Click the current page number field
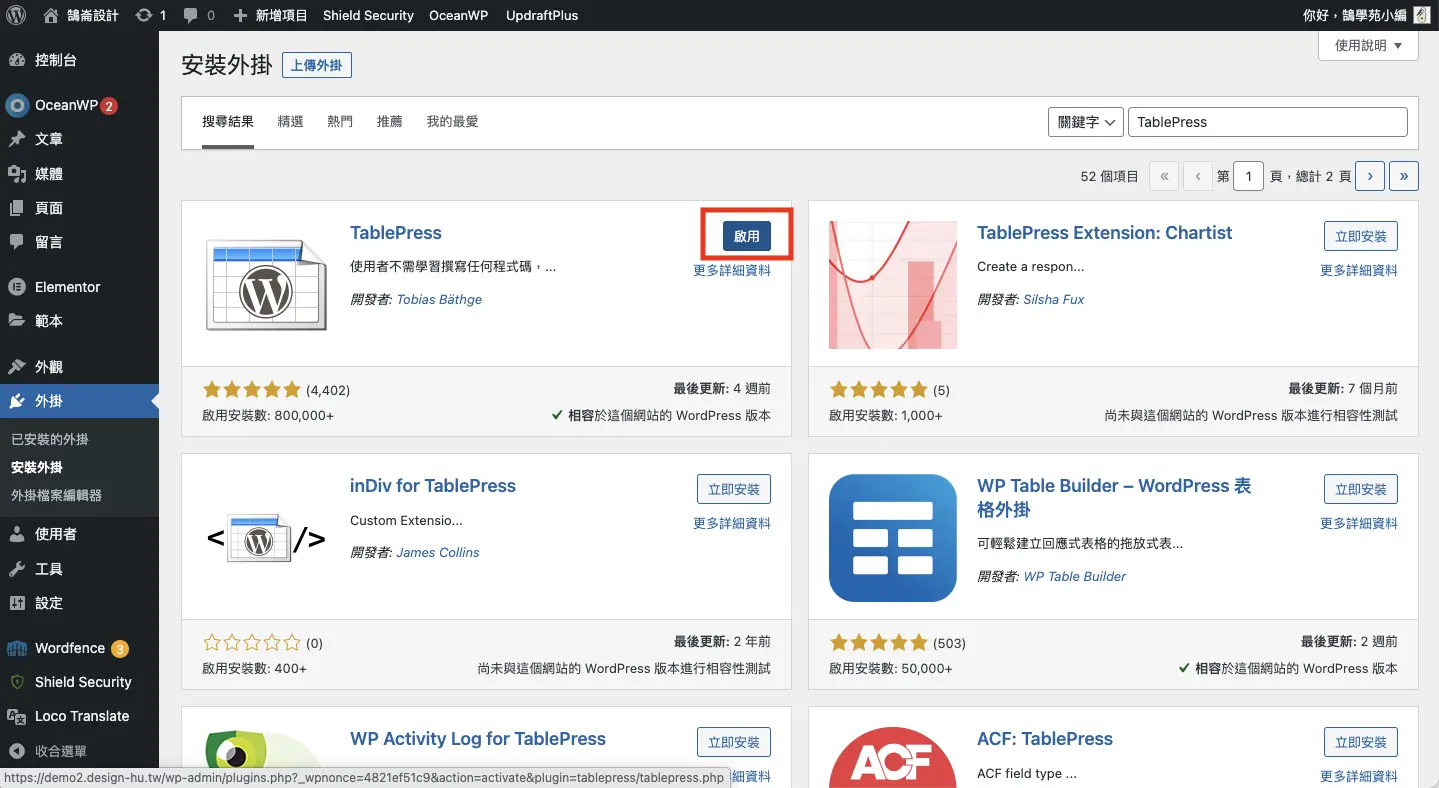 [1248, 176]
